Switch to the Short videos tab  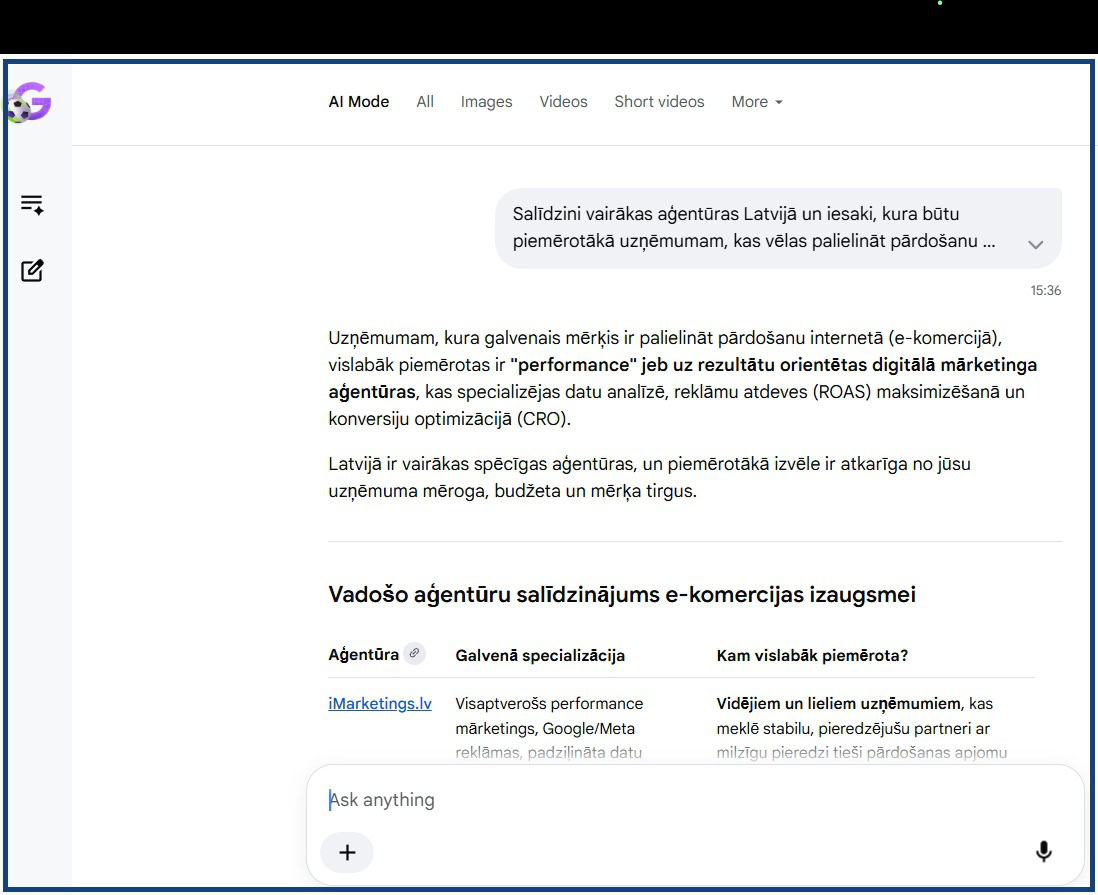(660, 102)
